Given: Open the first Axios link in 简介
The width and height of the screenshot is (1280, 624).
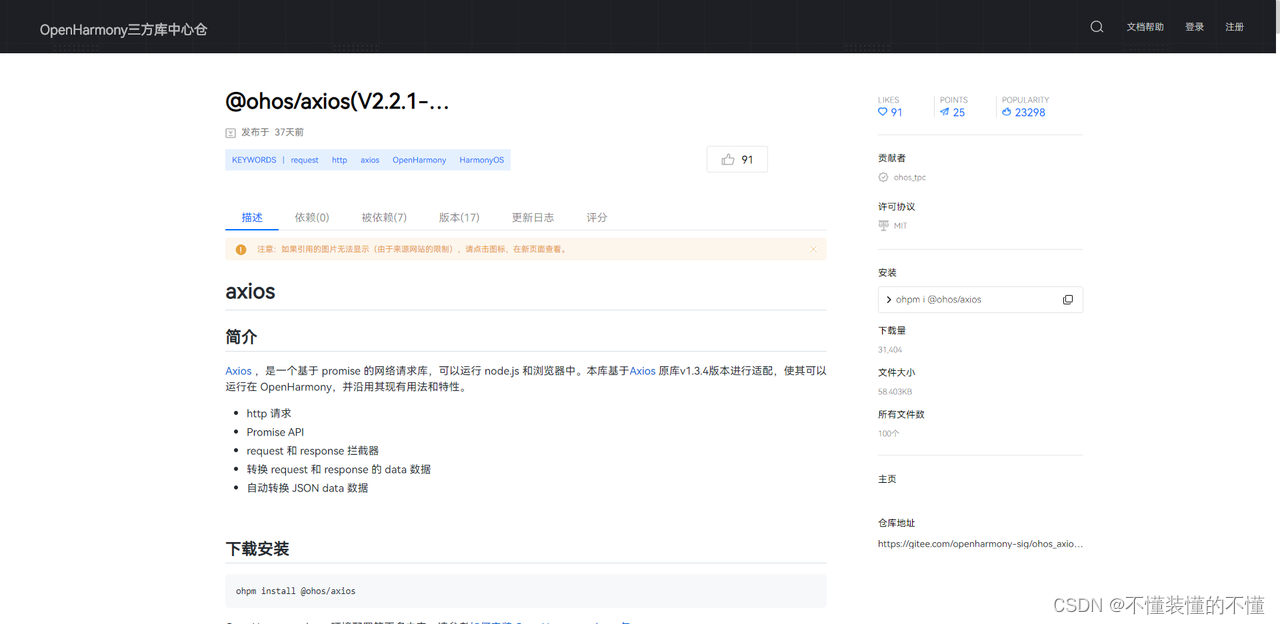Looking at the screenshot, I should click(238, 371).
